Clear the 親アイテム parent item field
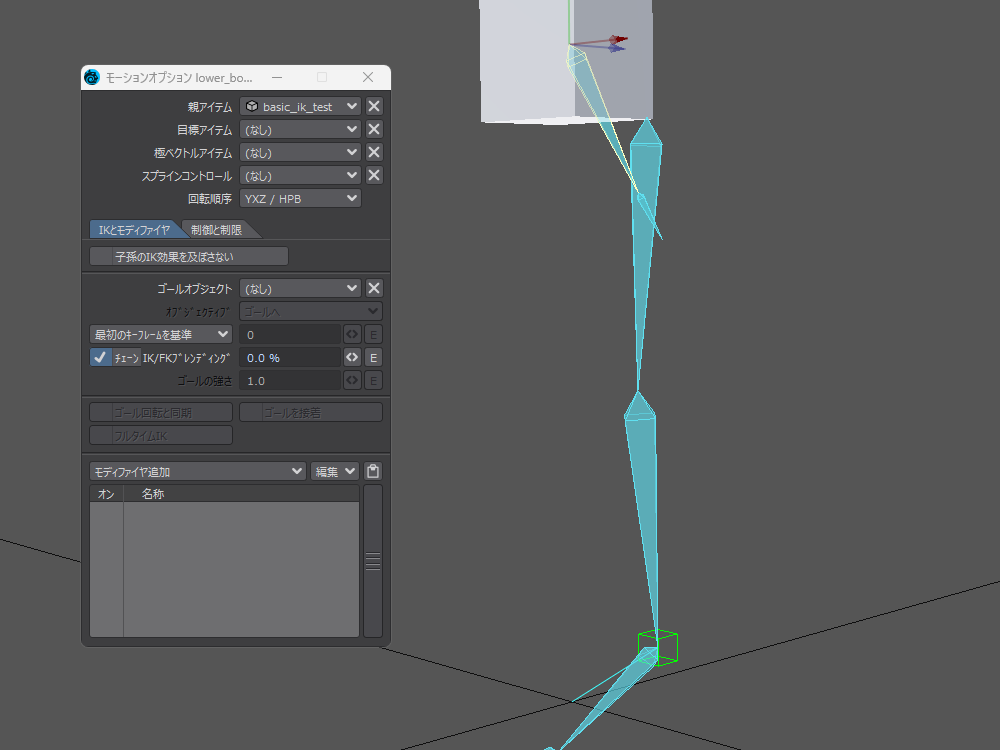This screenshot has height=750, width=1000. click(374, 106)
